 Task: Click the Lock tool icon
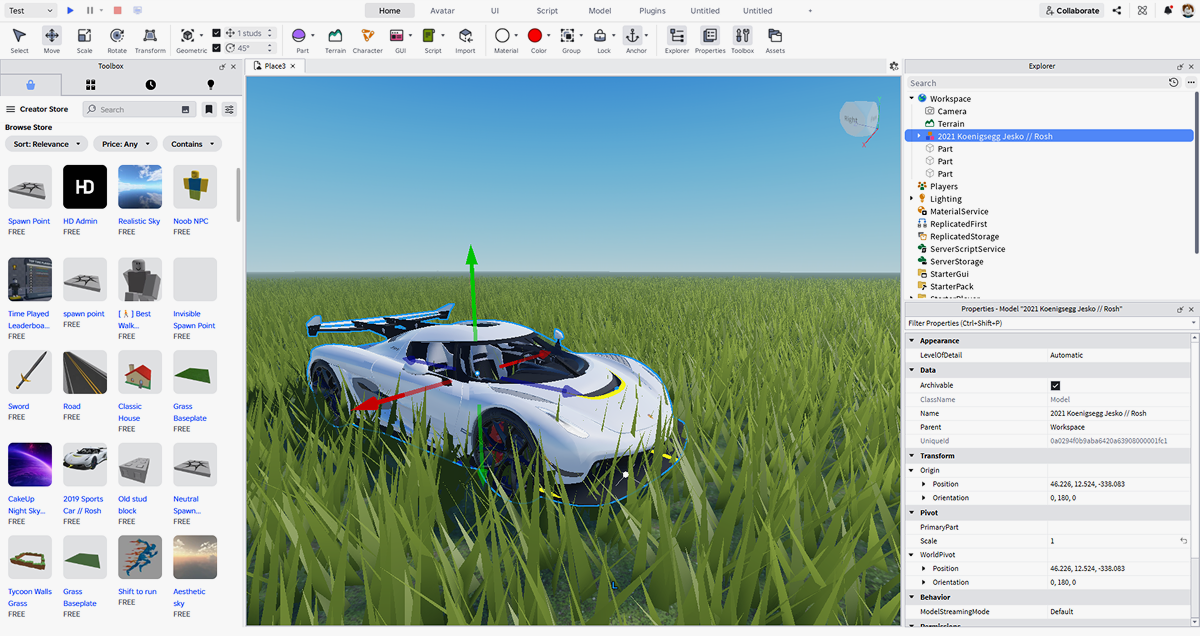601,40
